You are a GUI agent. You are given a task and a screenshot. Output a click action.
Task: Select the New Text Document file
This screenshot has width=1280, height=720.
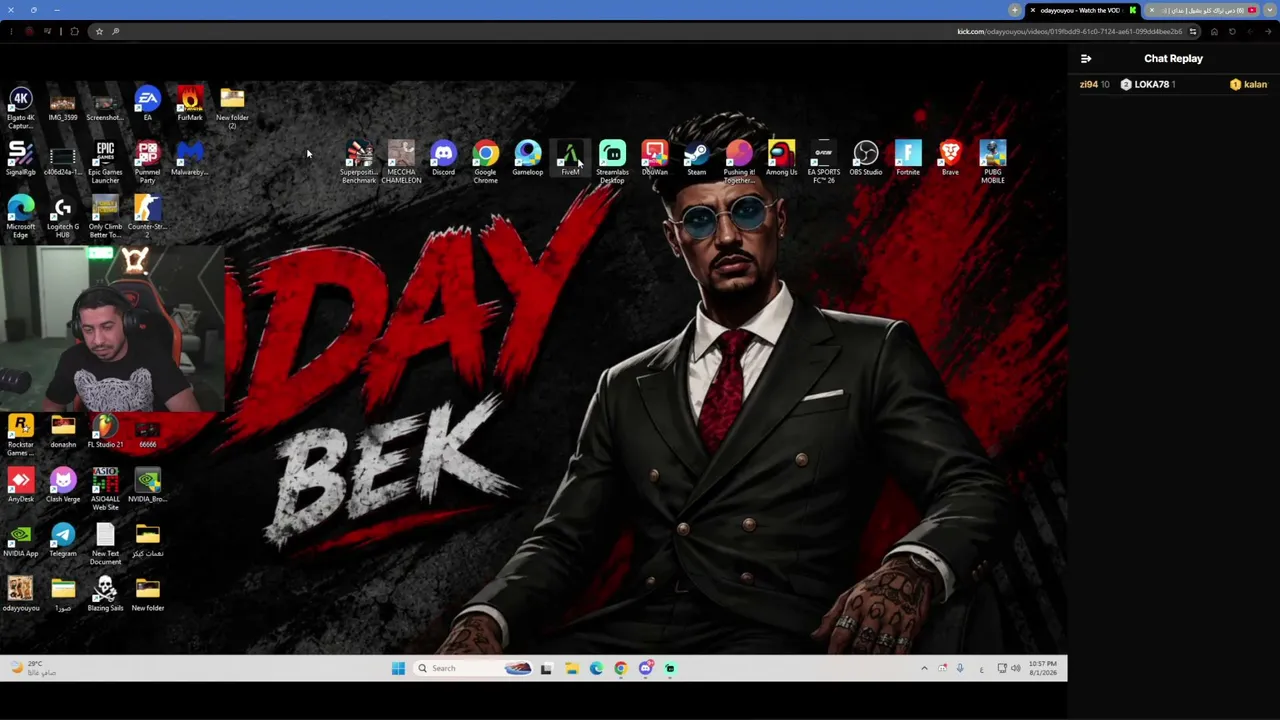click(x=105, y=543)
